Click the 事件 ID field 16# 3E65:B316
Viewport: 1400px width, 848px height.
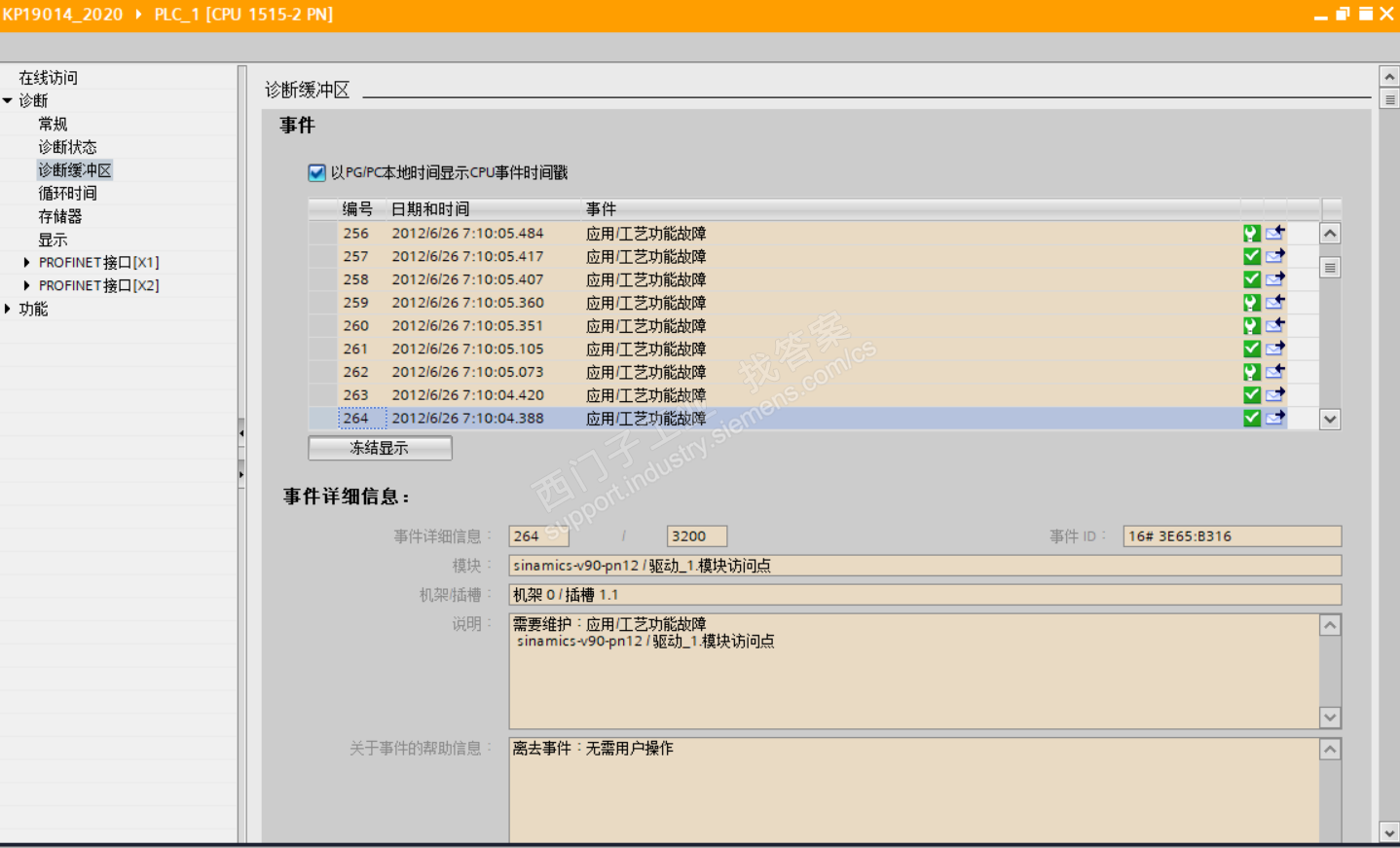pos(1232,536)
